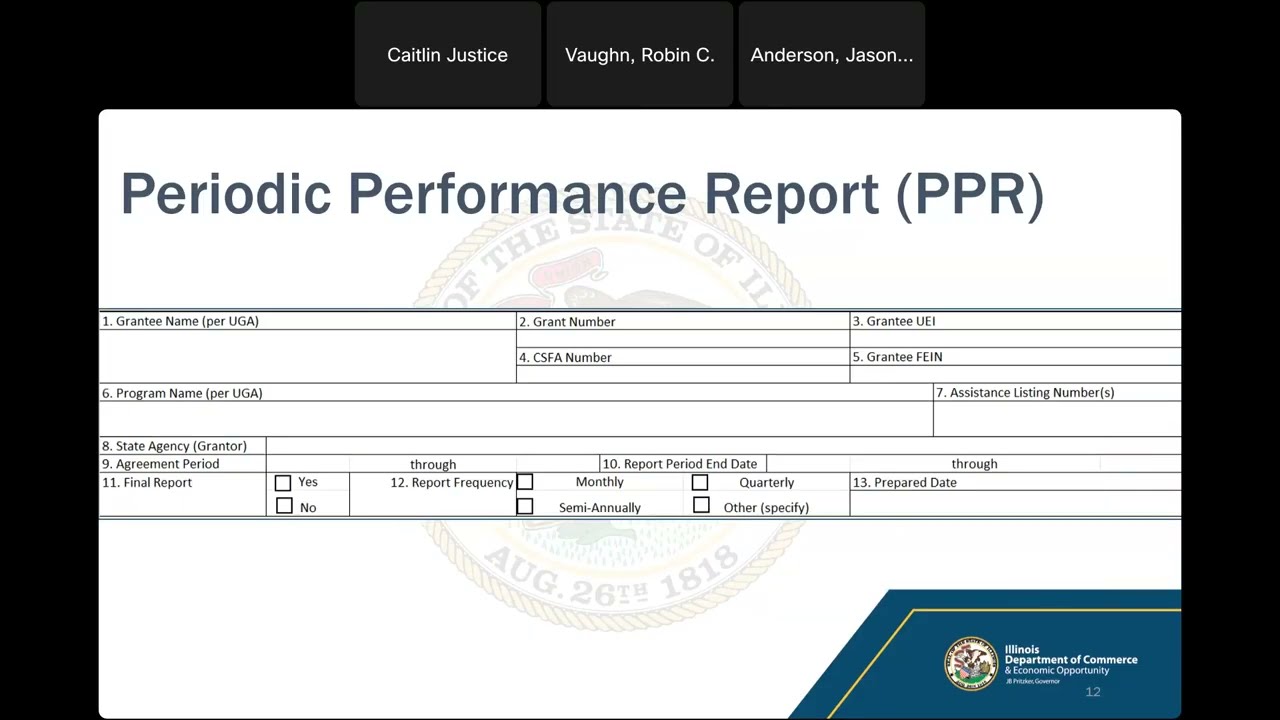Click the Illinois Department of Commerce seal logo
Image resolution: width=1280 pixels, height=720 pixels.
tap(971, 664)
